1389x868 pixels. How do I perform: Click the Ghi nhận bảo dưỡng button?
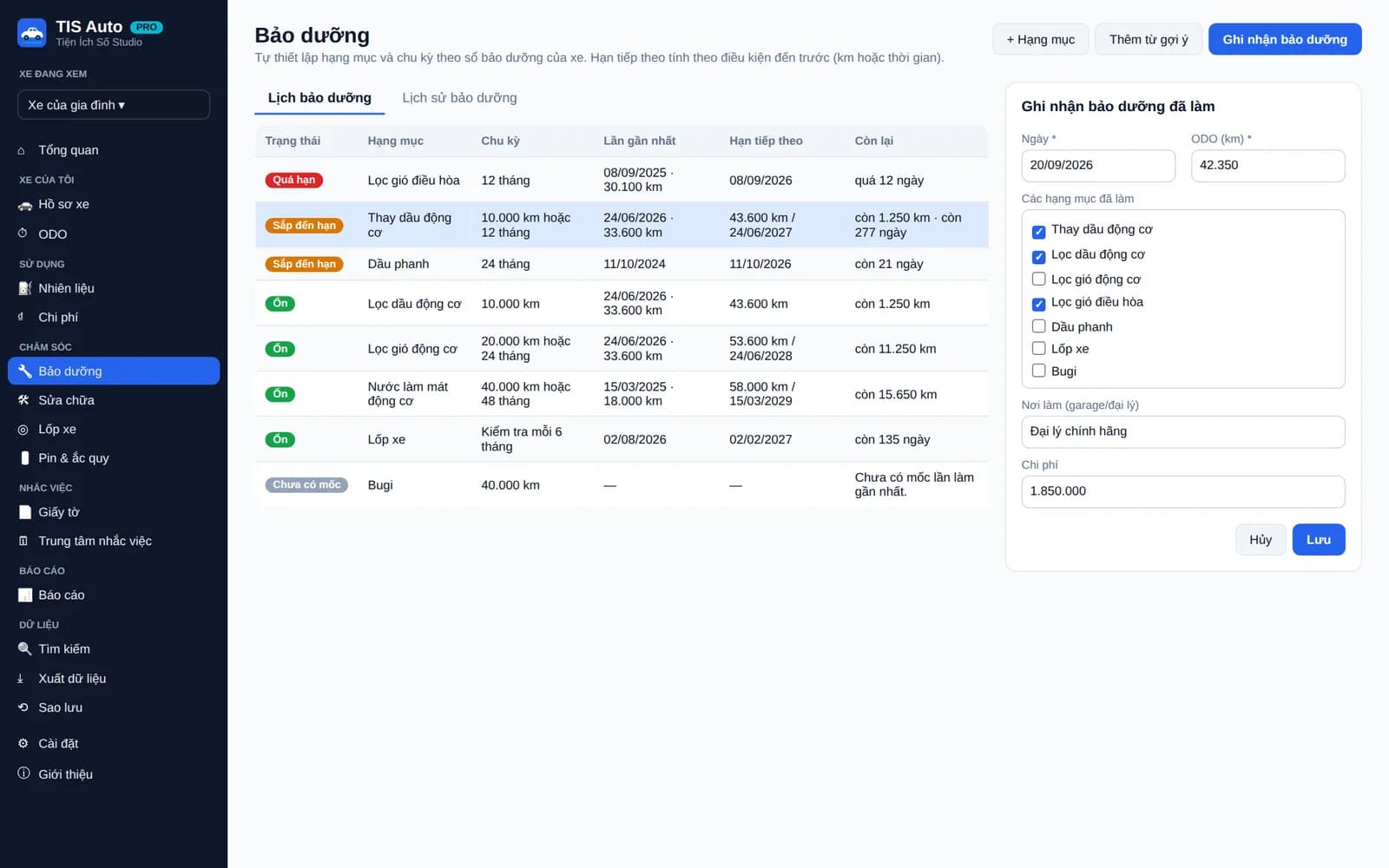(1285, 39)
